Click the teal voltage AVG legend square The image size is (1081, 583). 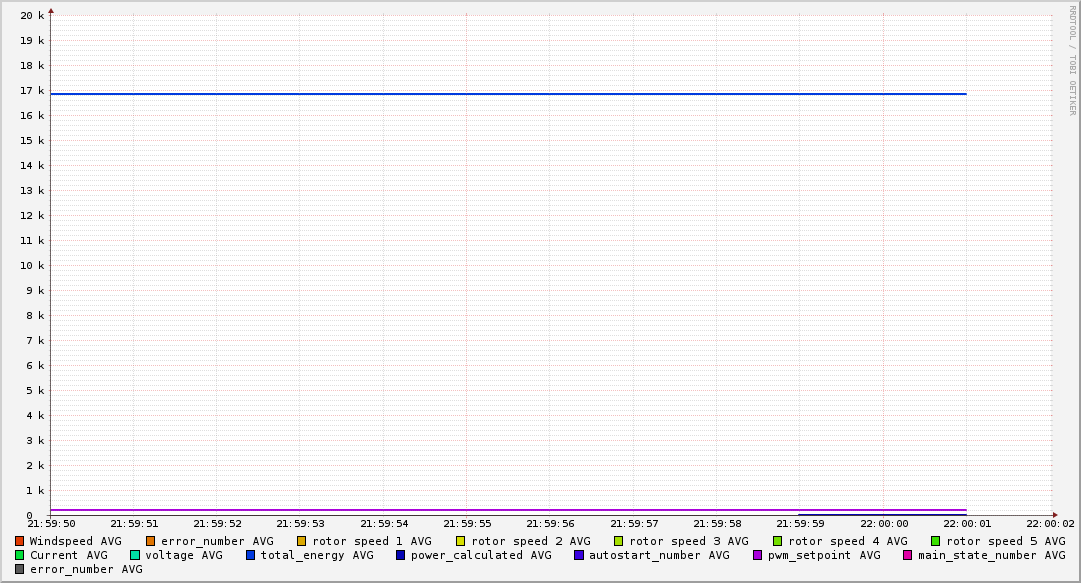click(x=135, y=555)
